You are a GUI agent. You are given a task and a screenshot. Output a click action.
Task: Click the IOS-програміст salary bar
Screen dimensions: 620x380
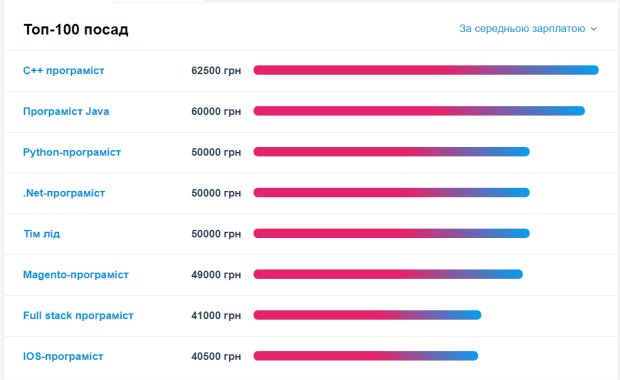pyautogui.click(x=366, y=355)
